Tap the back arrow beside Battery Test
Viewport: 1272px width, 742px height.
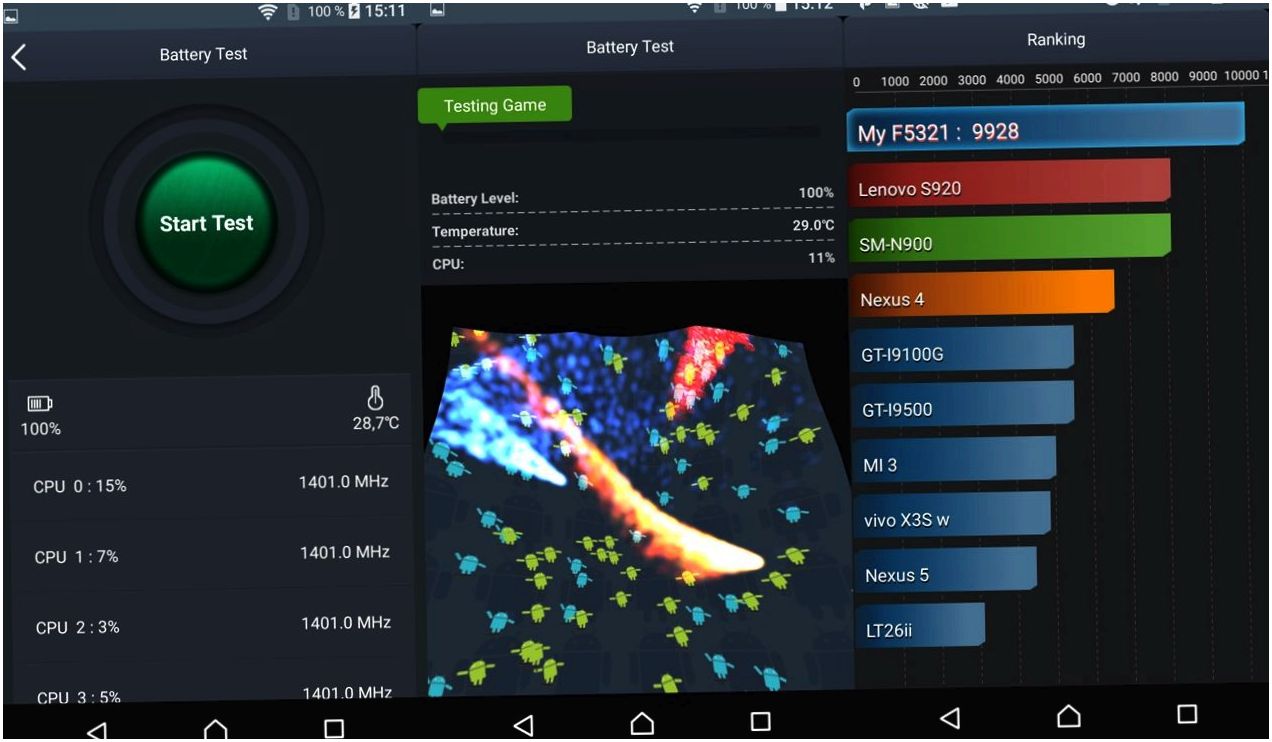[17, 57]
